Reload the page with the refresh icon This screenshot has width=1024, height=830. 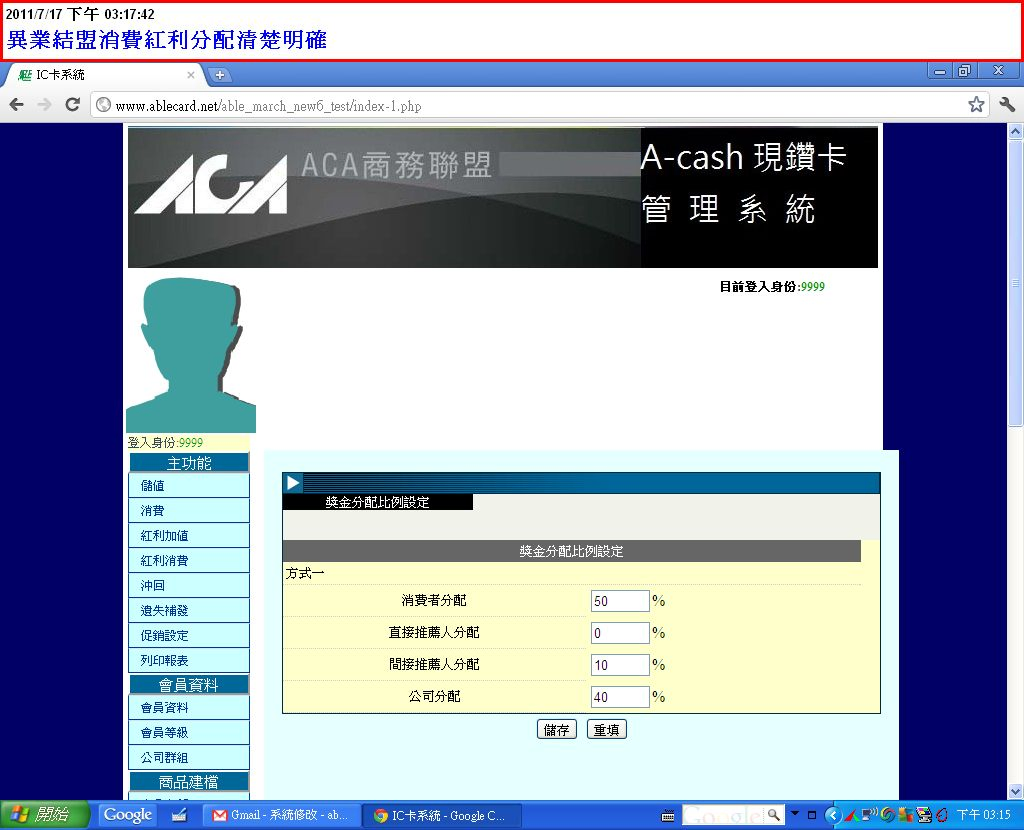click(72, 105)
